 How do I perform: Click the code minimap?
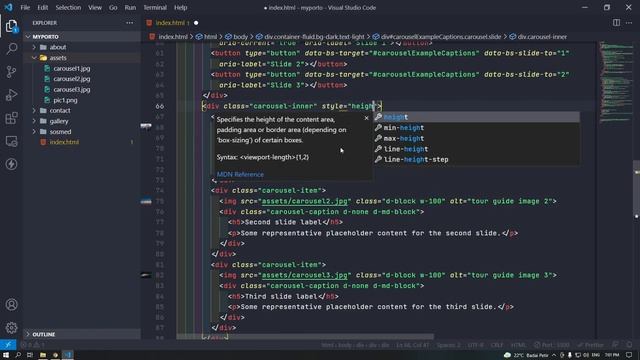tap(616, 82)
